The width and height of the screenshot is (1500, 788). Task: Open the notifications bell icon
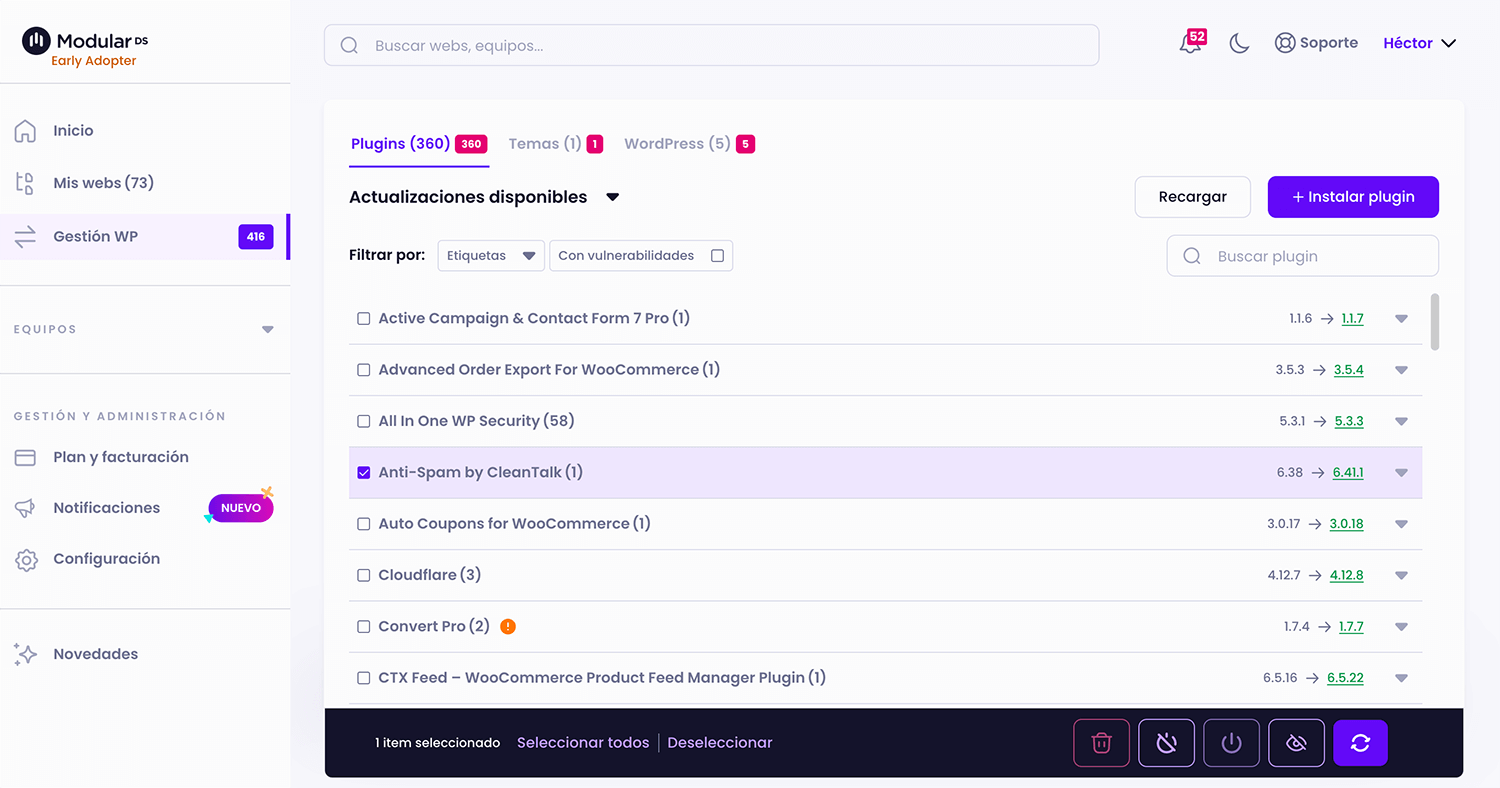(x=1190, y=43)
